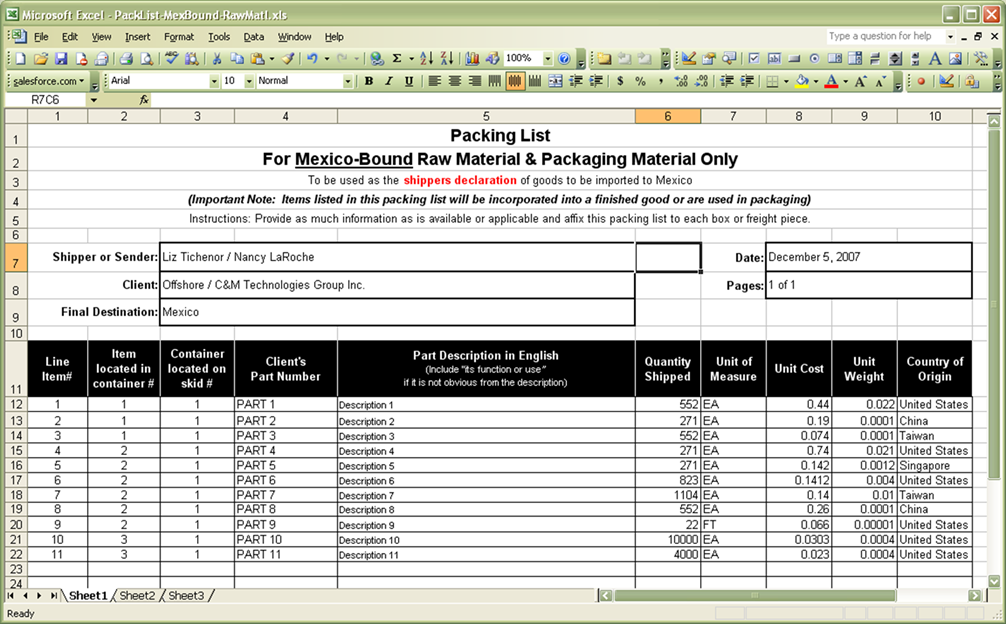Apply comma style number formatting
Image resolution: width=1006 pixels, height=624 pixels.
click(x=660, y=81)
